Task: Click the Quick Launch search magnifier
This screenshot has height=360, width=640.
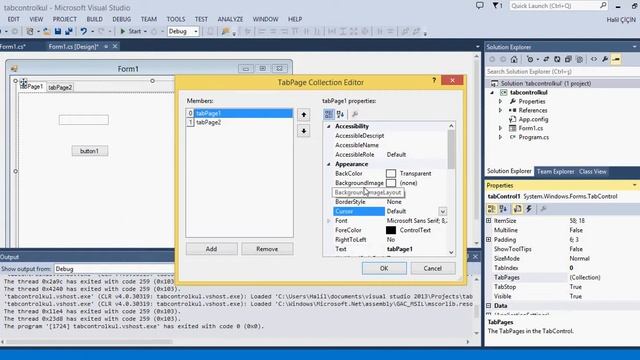Action: tap(603, 5)
